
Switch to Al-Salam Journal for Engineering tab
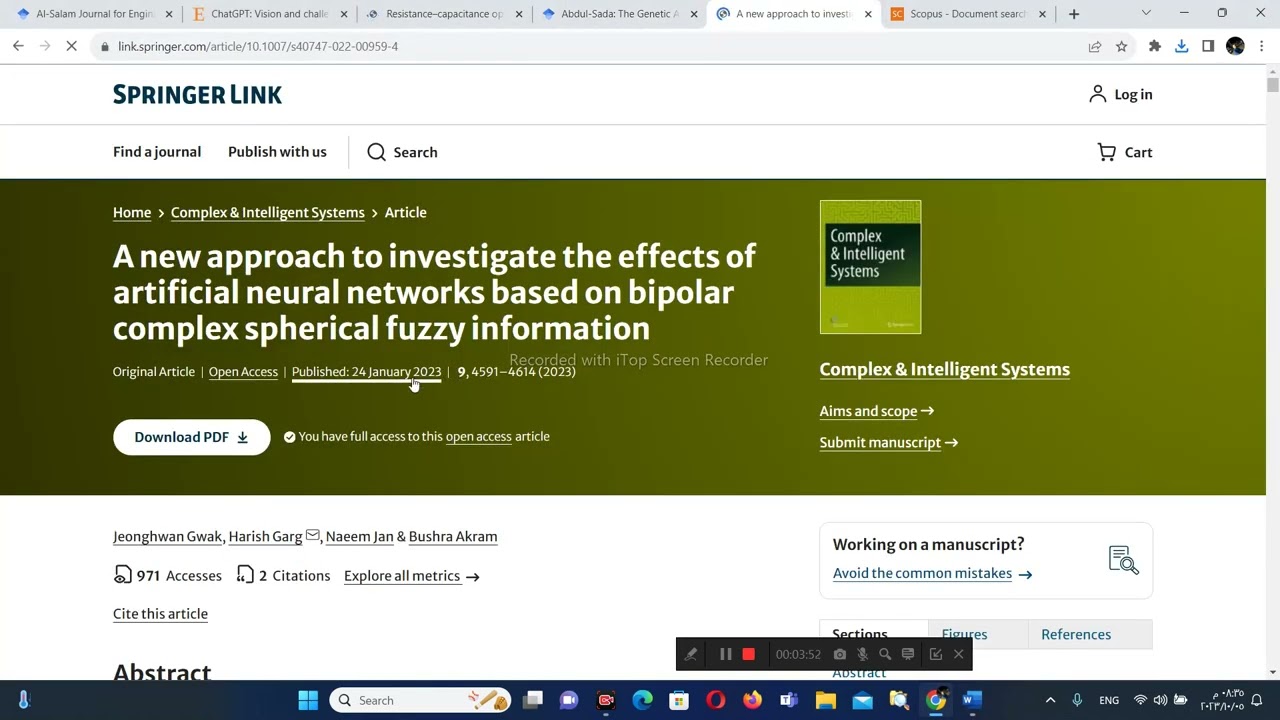tap(95, 14)
